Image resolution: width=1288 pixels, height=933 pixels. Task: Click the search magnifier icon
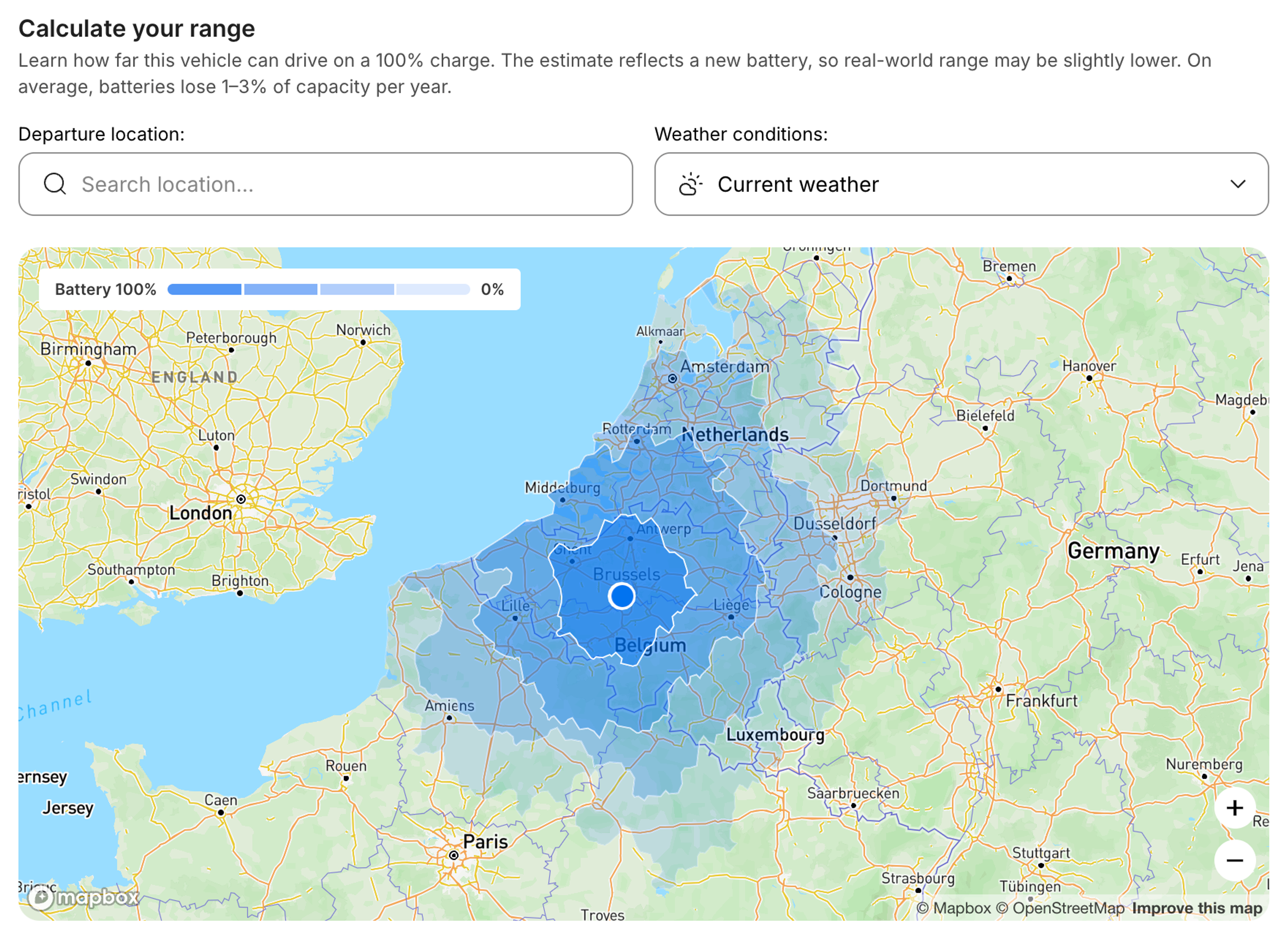click(x=55, y=184)
